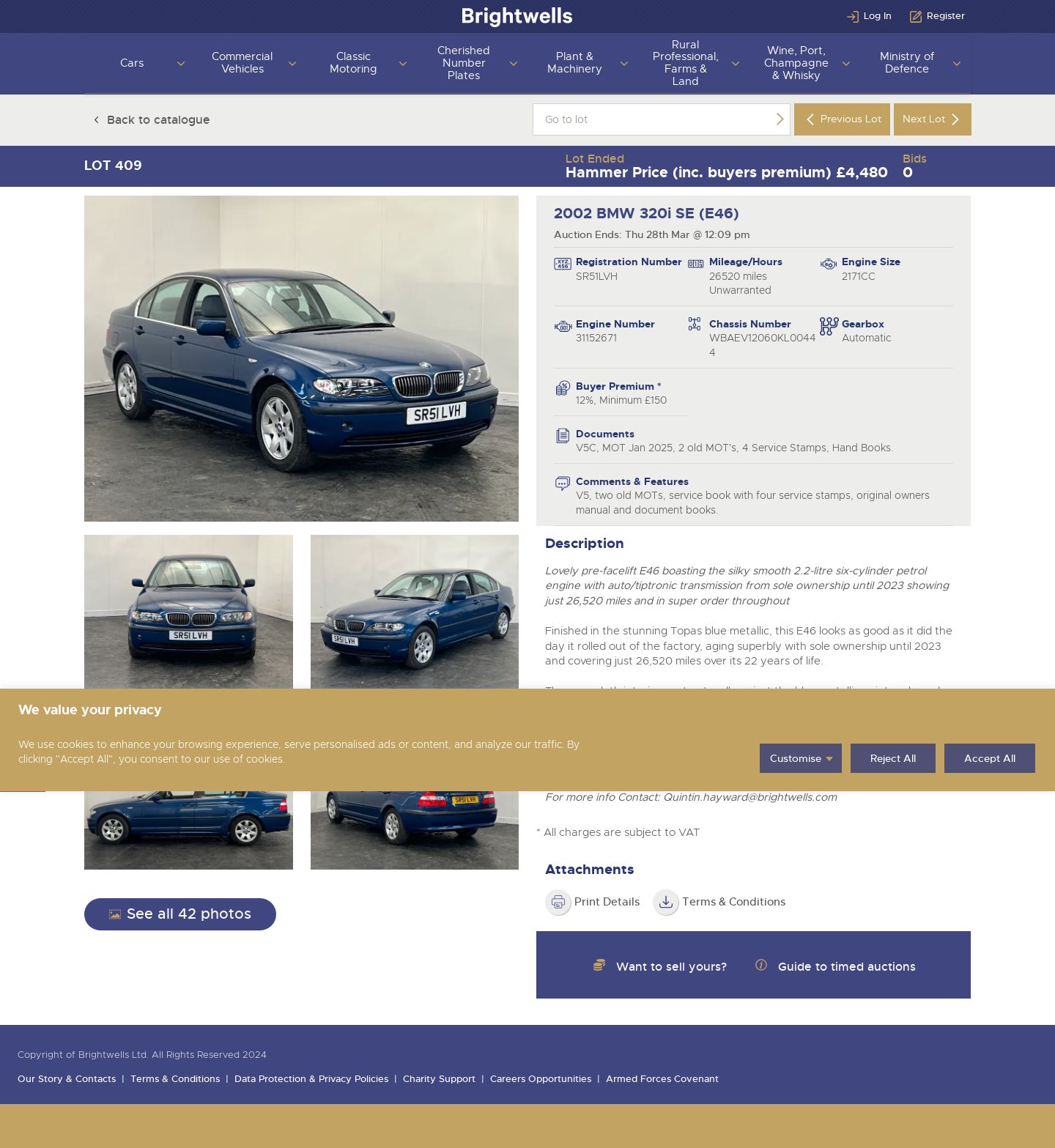Screen dimensions: 1055x1148
Task: Open Charity Support footer link
Action: [439, 1079]
